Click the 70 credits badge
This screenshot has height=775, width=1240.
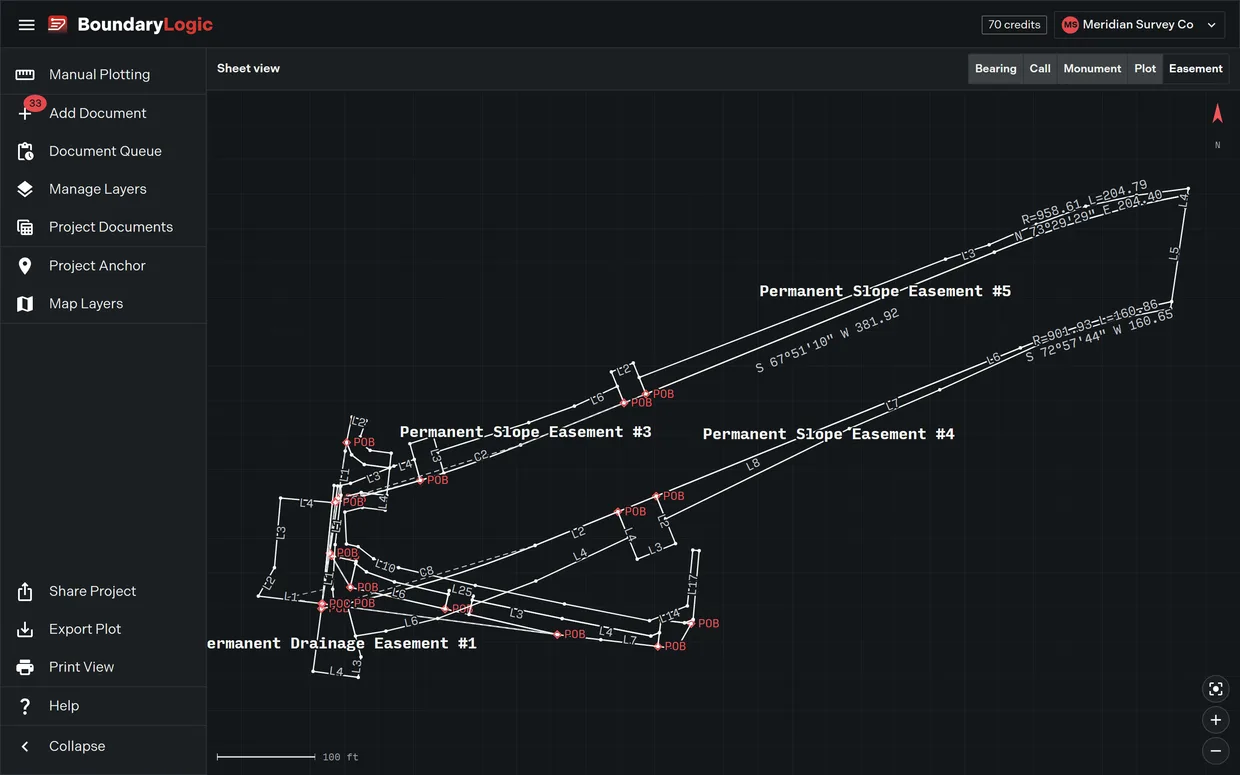1014,25
